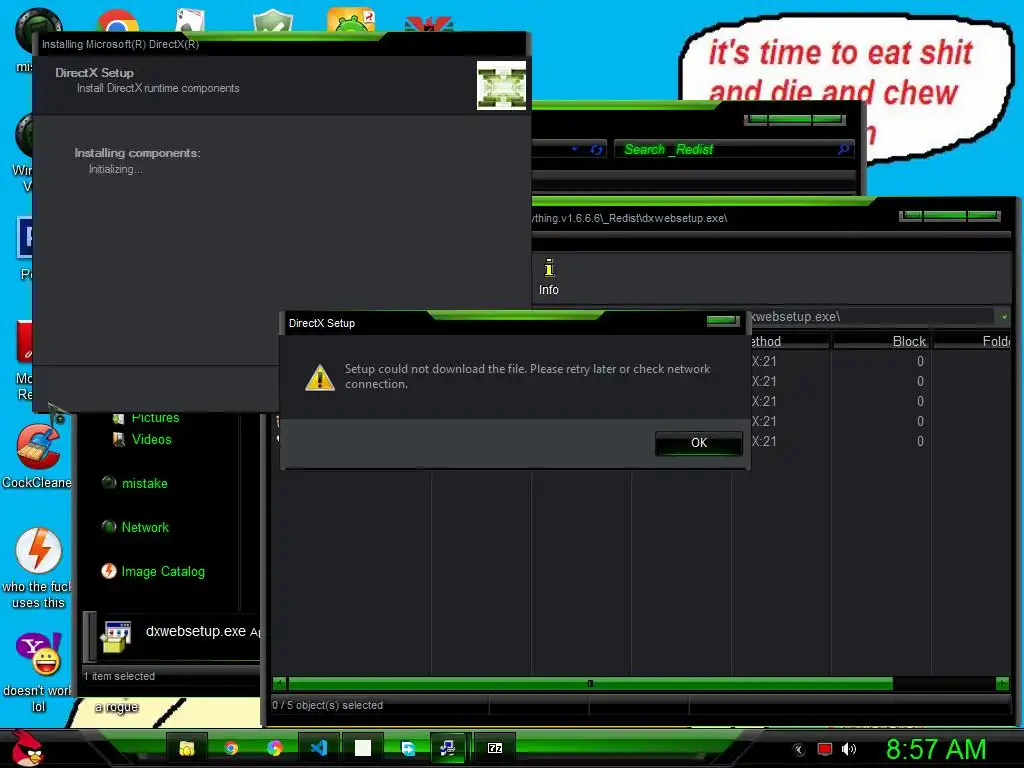Viewport: 1024px width, 768px height.
Task: Click the 7-Zip title bar path text with _Redist\dxwebsetup.exe\
Action: (630, 218)
